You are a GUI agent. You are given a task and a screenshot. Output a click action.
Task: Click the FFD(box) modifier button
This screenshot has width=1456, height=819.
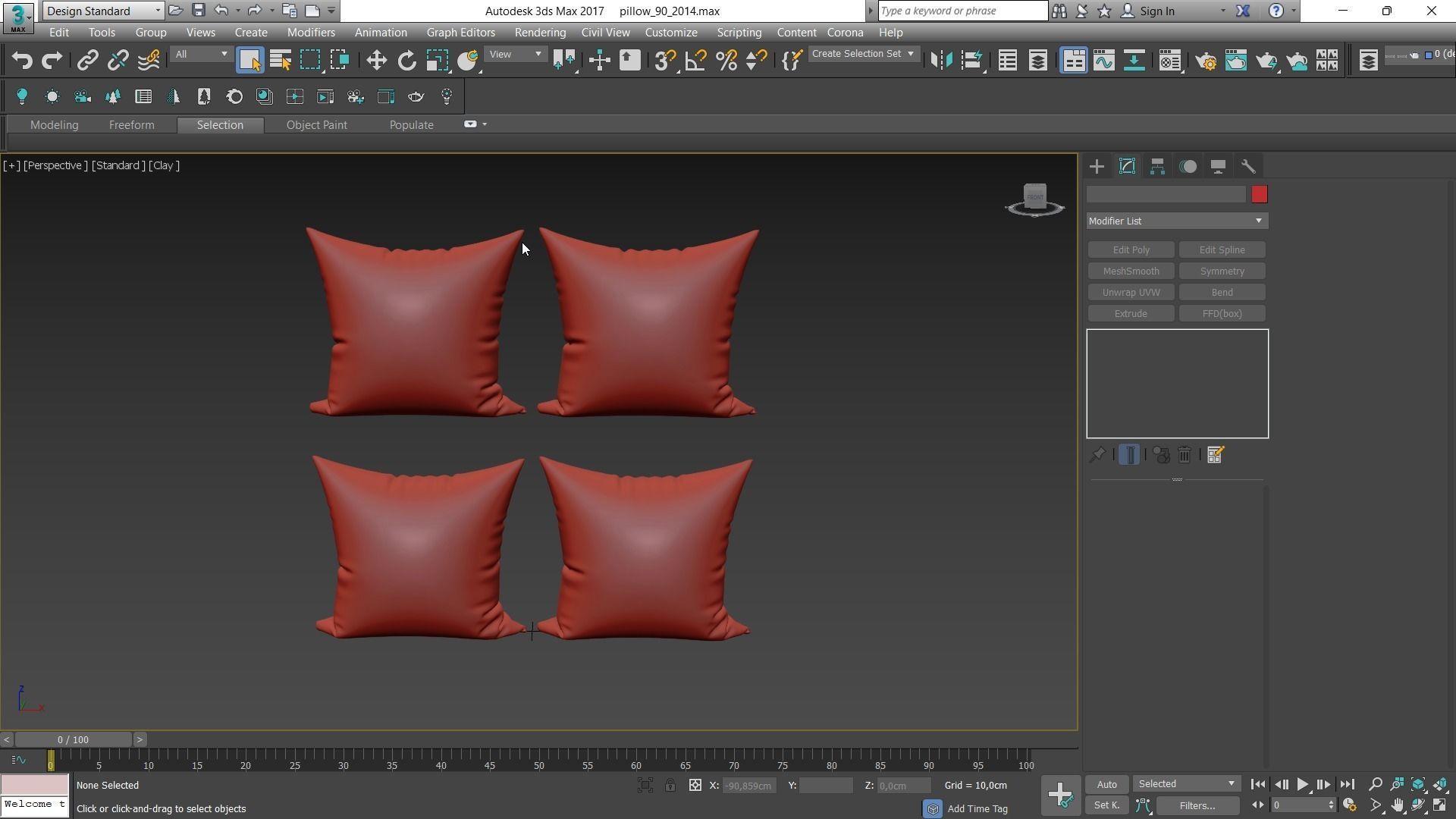tap(1222, 314)
